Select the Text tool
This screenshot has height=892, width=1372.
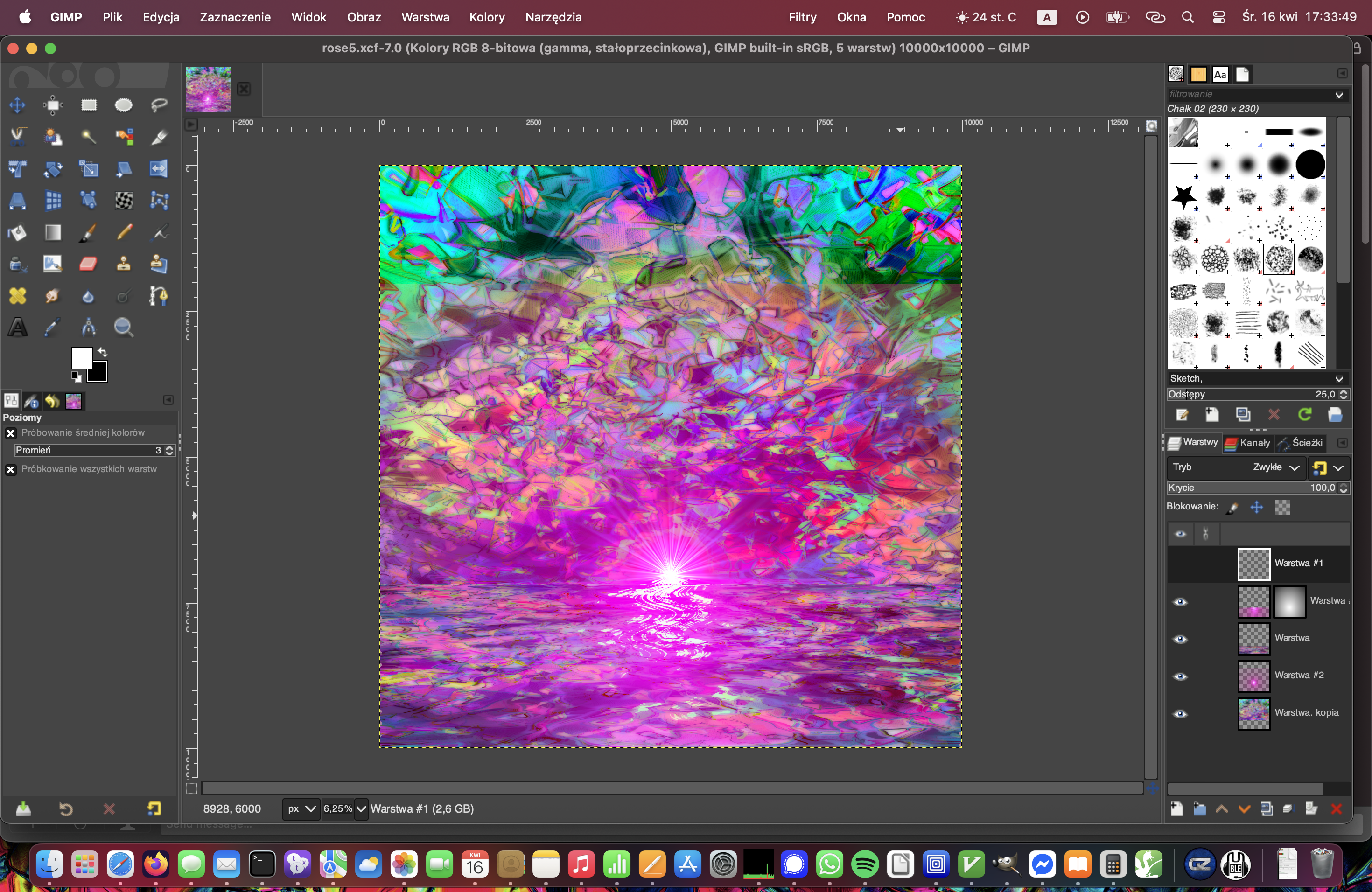[x=18, y=328]
